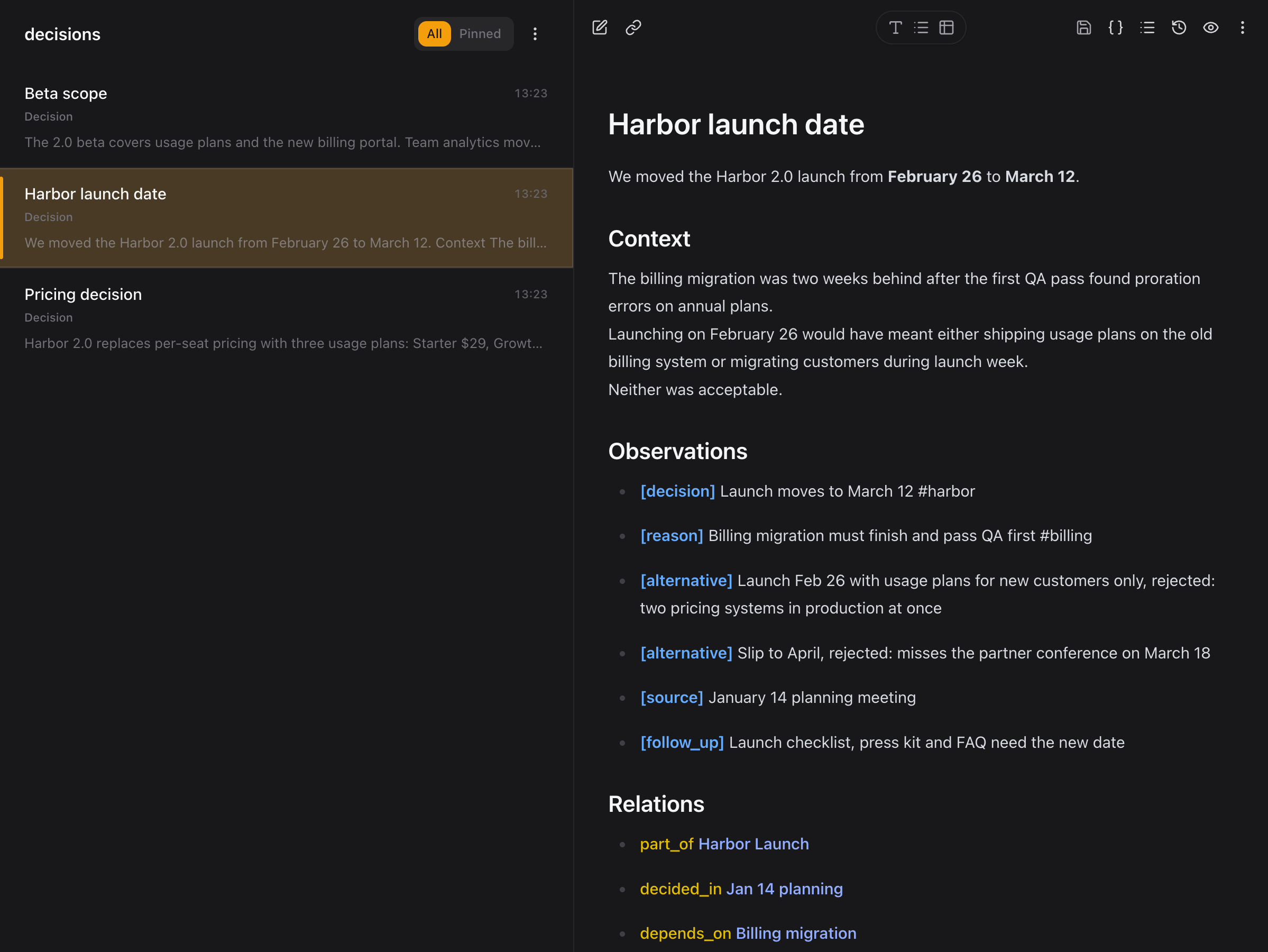This screenshot has width=1268, height=952.
Task: Click the bold text March 12
Action: tap(1040, 176)
